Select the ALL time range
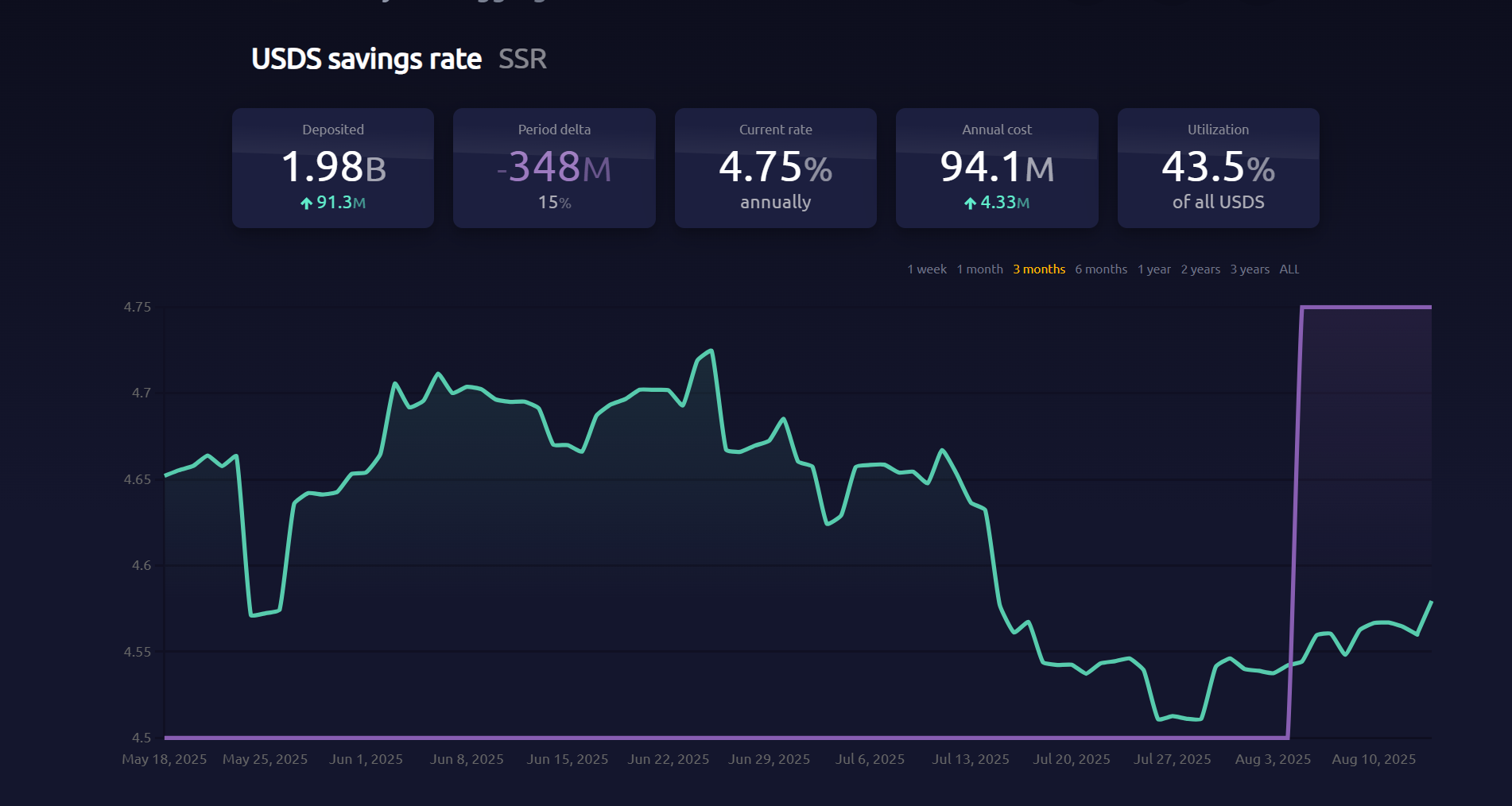1512x806 pixels. [1289, 269]
